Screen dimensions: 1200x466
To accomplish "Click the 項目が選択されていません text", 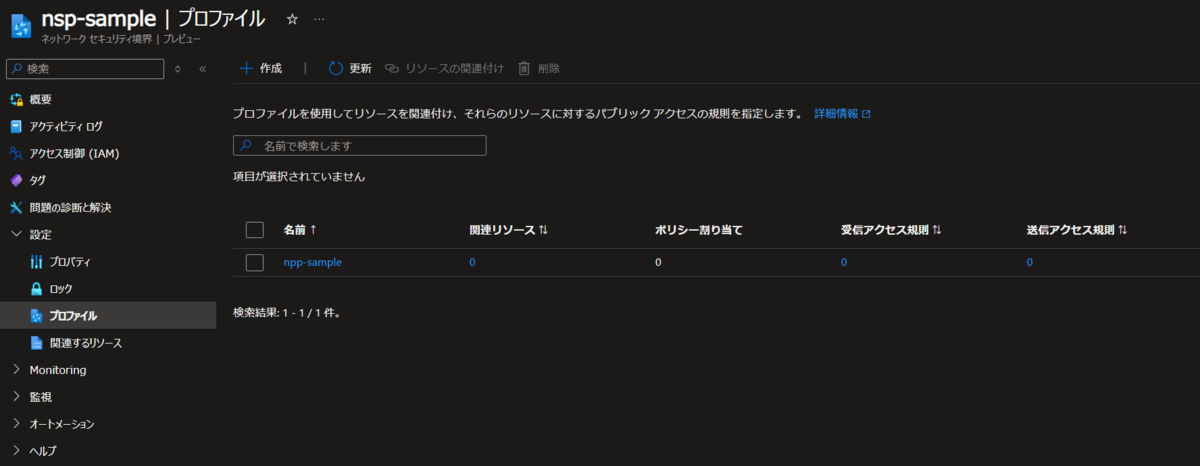I will [299, 177].
